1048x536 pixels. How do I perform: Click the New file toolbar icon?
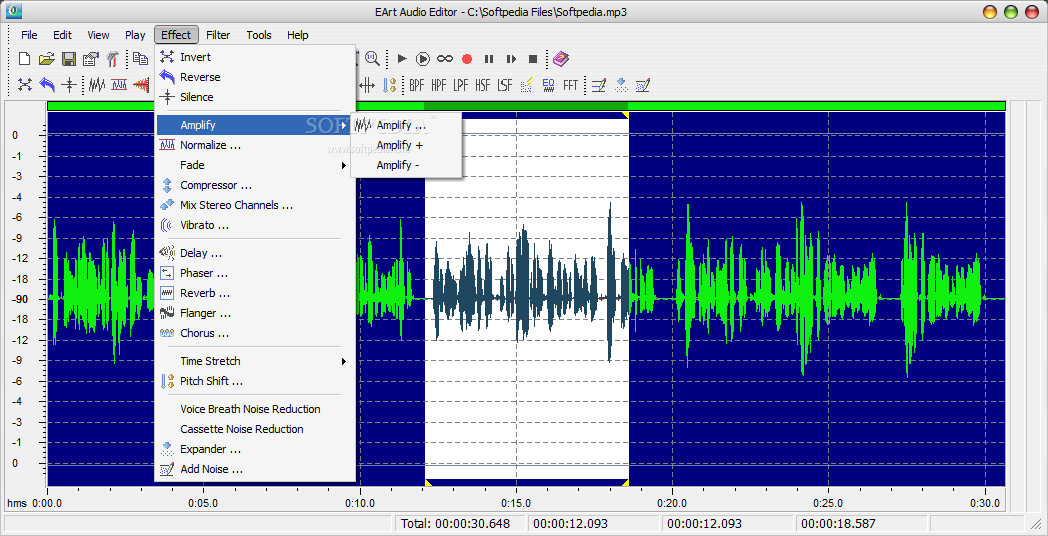(25, 59)
